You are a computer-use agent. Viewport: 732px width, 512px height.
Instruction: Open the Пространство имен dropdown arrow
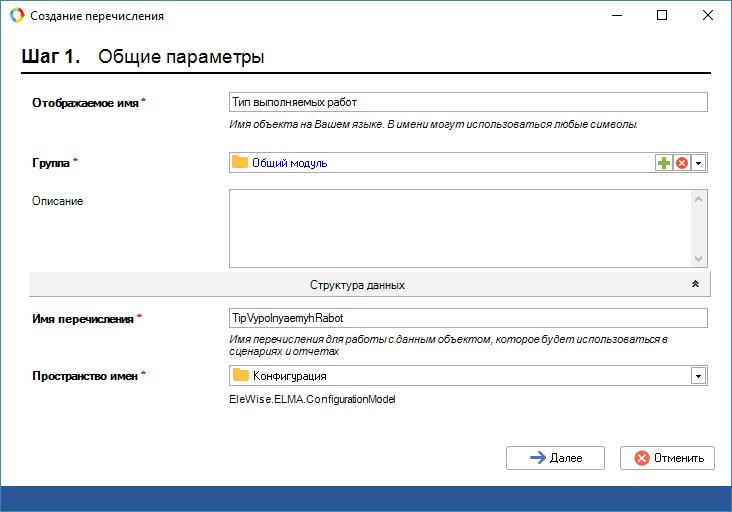click(698, 376)
